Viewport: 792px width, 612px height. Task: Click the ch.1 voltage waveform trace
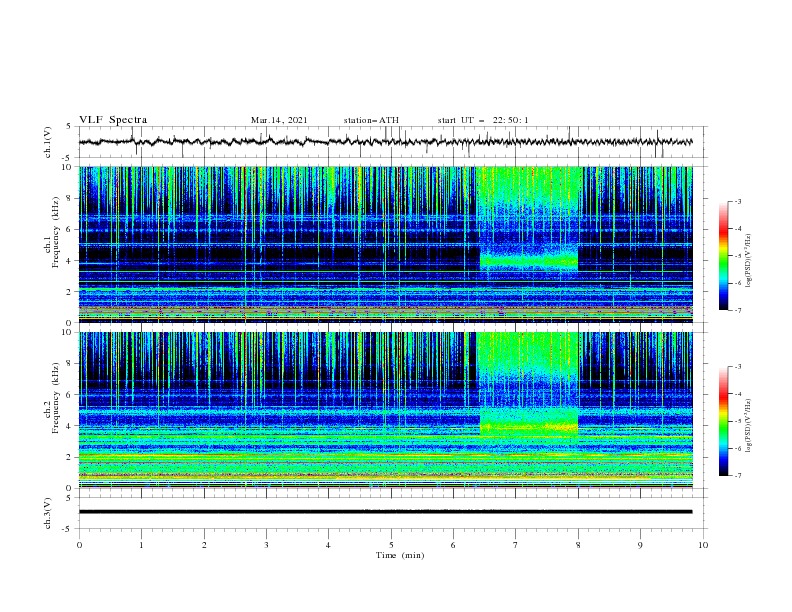(385, 142)
